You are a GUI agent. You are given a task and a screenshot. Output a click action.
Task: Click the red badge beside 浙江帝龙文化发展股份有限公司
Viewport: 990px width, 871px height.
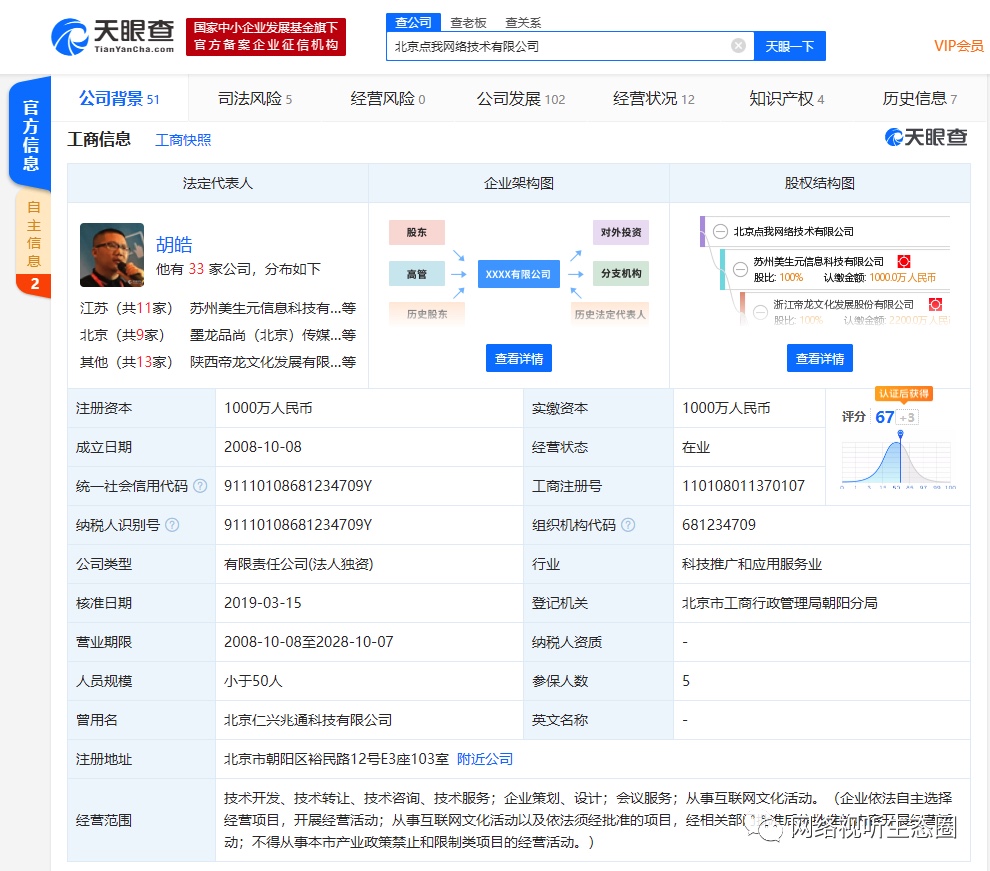[936, 304]
